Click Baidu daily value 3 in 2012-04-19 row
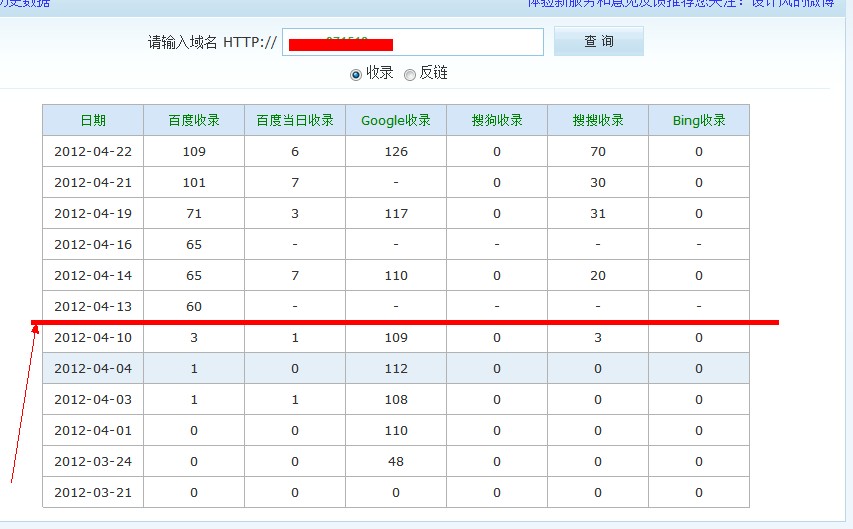 click(295, 213)
